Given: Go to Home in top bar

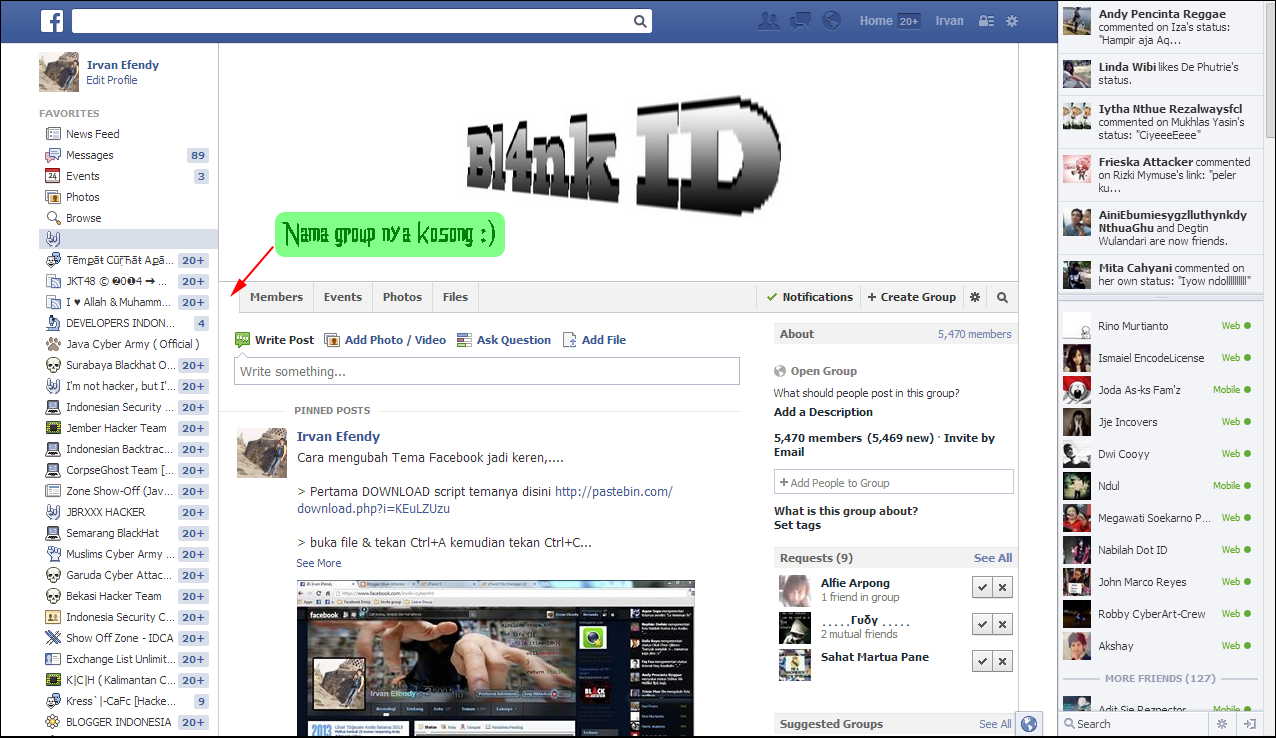Looking at the screenshot, I should click(876, 21).
